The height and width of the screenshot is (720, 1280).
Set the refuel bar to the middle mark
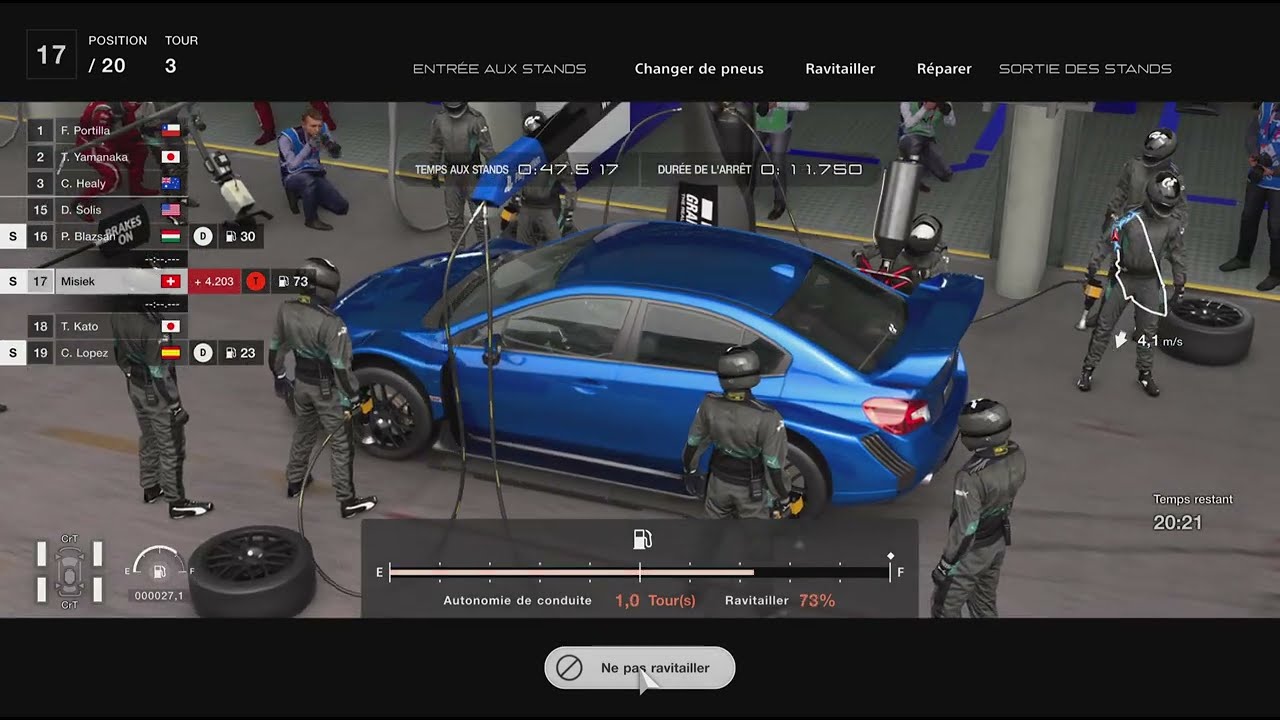click(x=640, y=573)
